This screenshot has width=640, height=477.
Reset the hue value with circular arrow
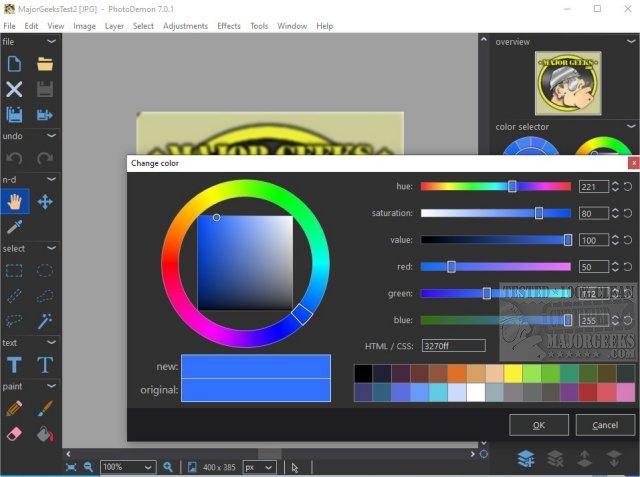[x=627, y=186]
